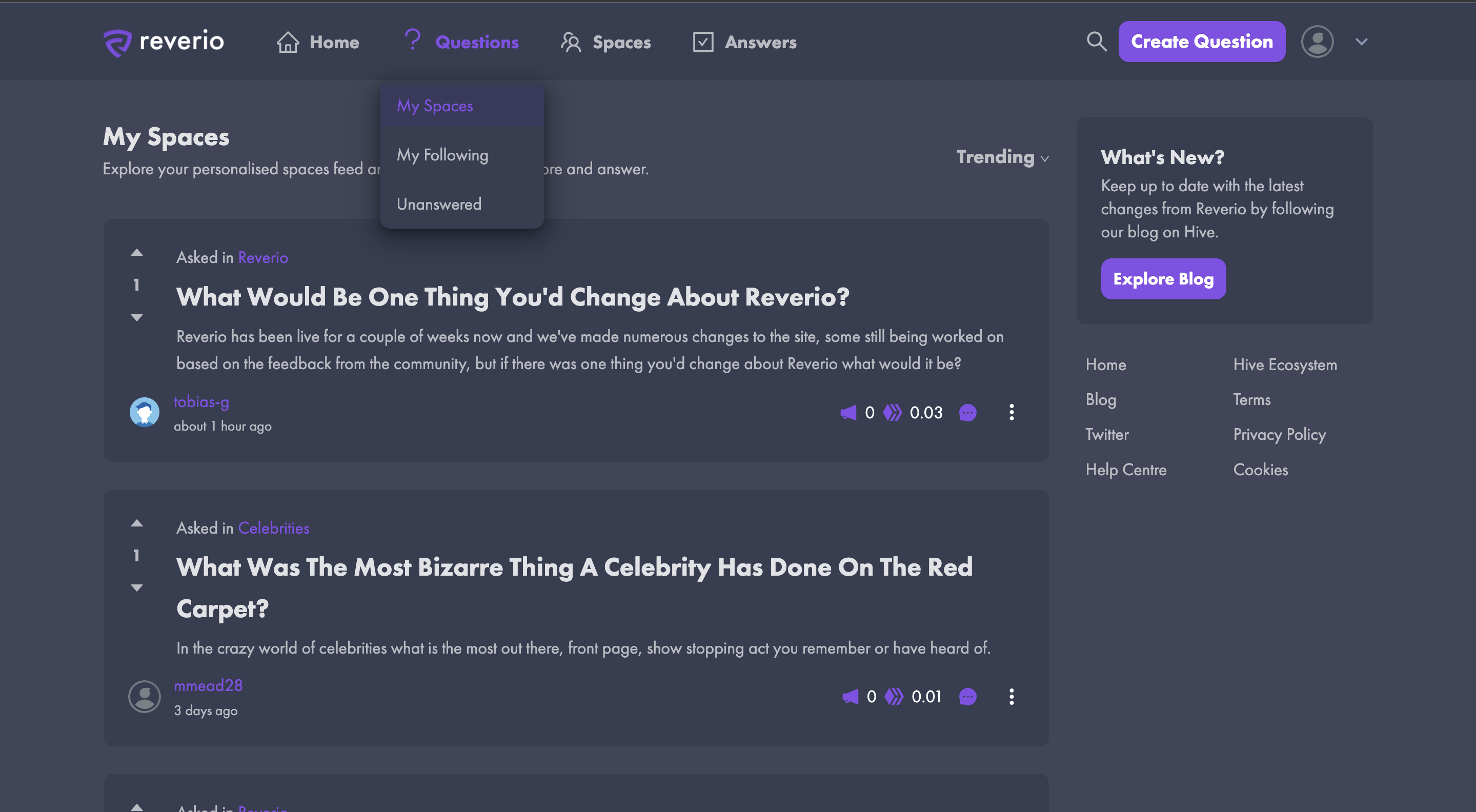The height and width of the screenshot is (812, 1476).
Task: Click Hive payout icon on mmead28 post
Action: (x=894, y=697)
